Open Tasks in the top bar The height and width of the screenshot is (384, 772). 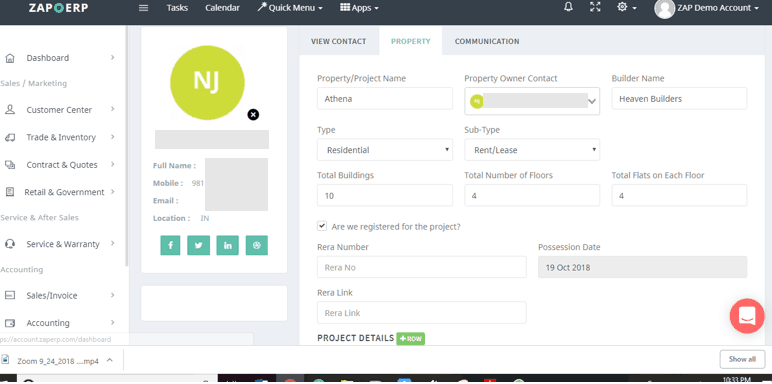pyautogui.click(x=177, y=8)
